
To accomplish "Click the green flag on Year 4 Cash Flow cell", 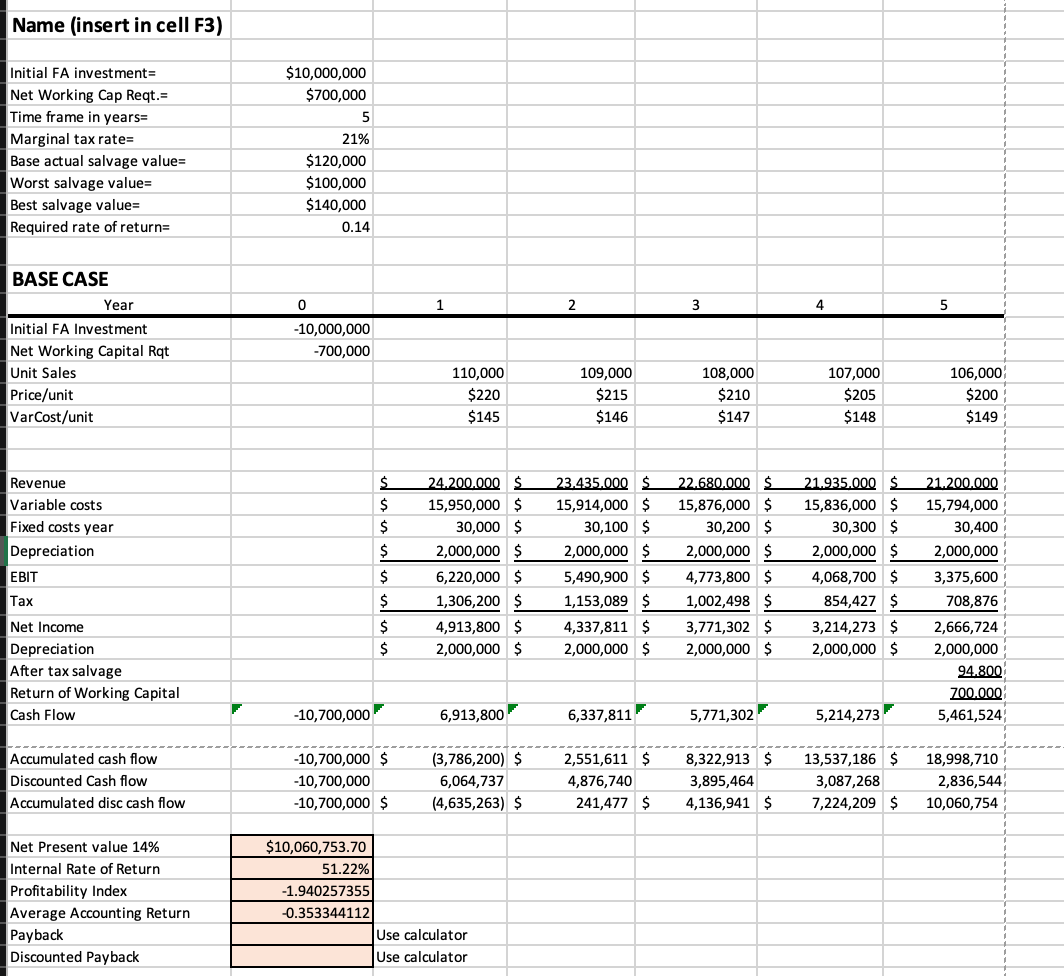I will pyautogui.click(x=763, y=709).
